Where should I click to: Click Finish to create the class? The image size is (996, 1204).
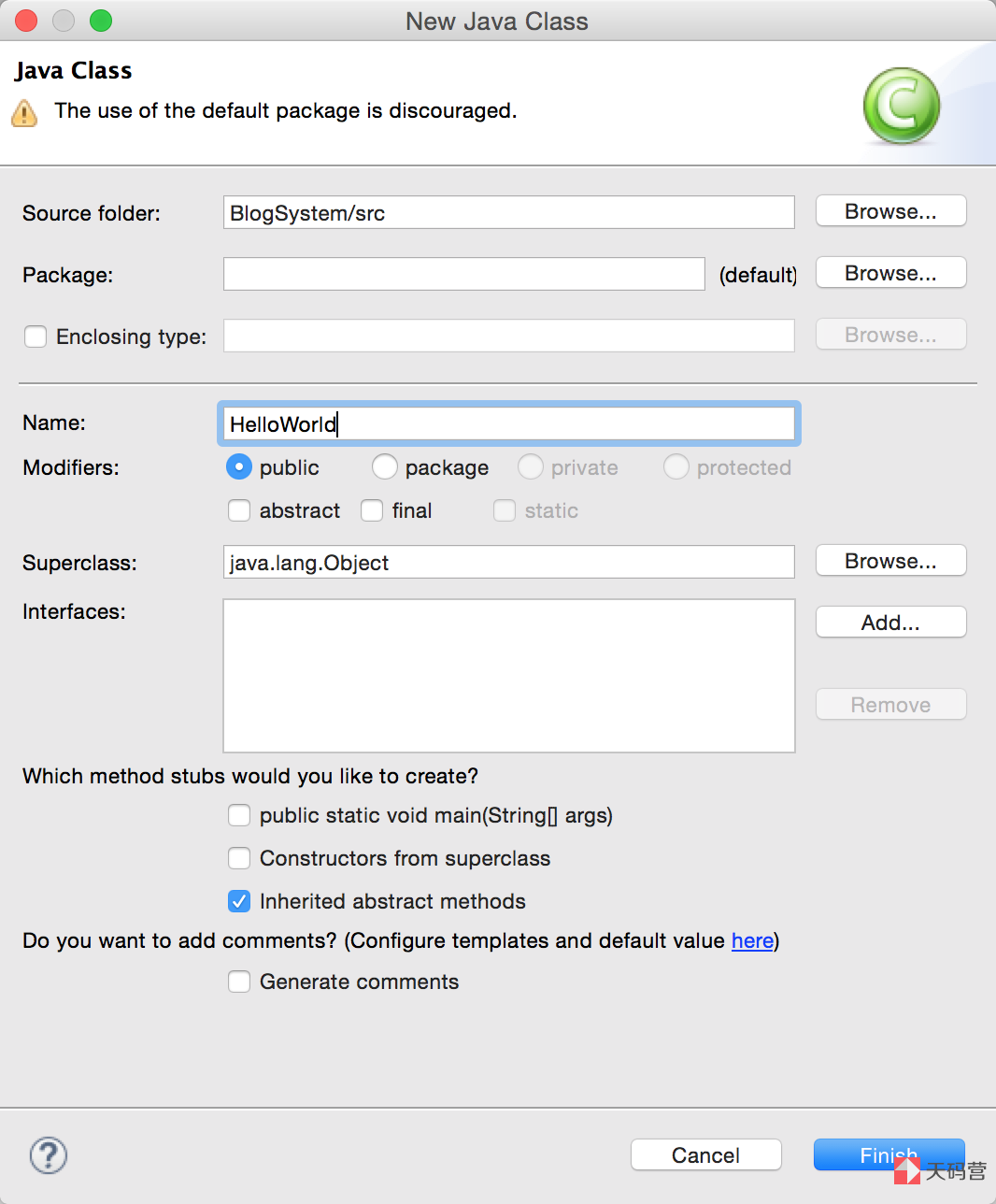coord(889,1155)
